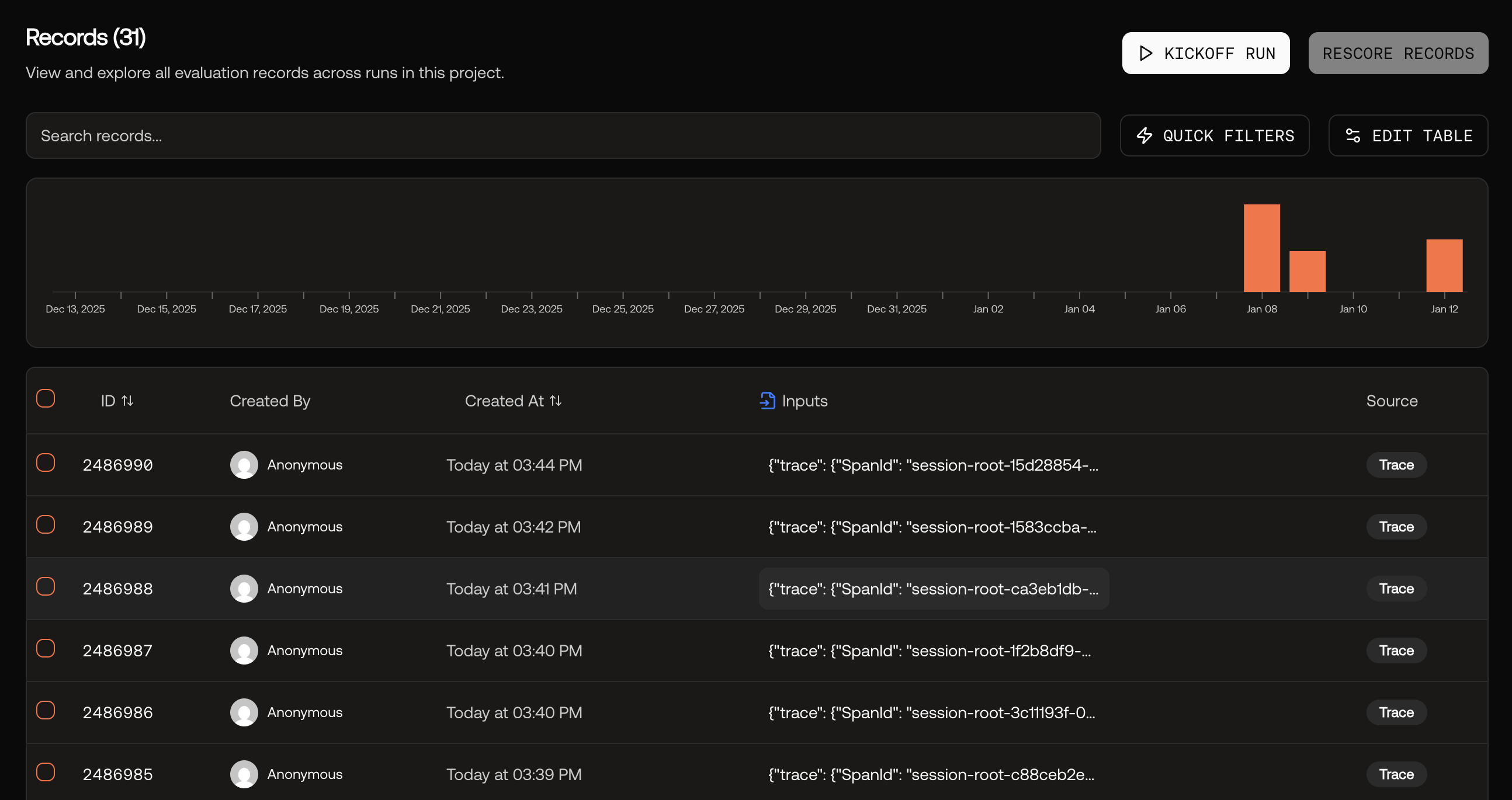Click the chart bar at Jan 12
1512x800 pixels.
click(x=1444, y=266)
